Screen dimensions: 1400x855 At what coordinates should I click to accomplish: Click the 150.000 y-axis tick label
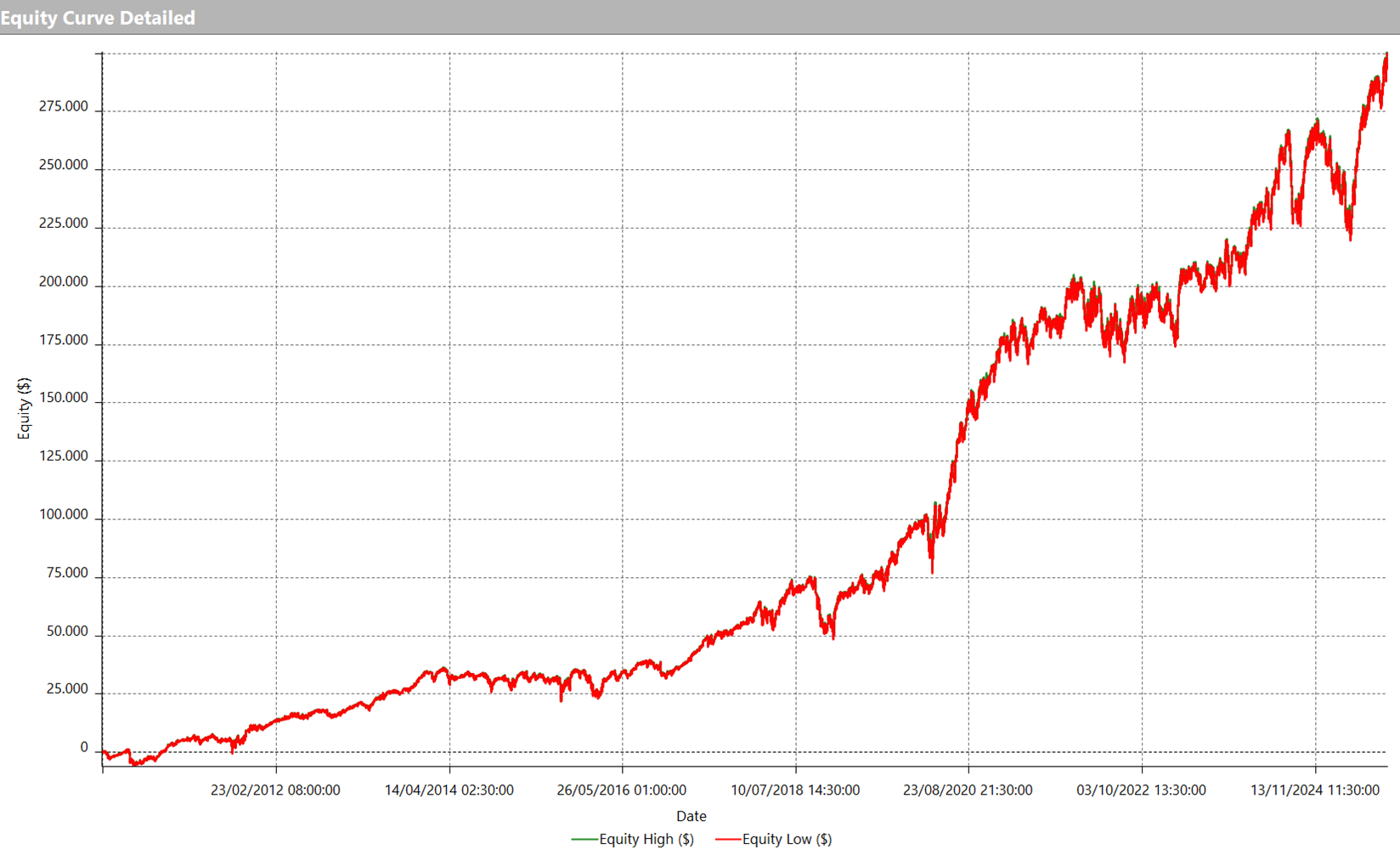[63, 398]
